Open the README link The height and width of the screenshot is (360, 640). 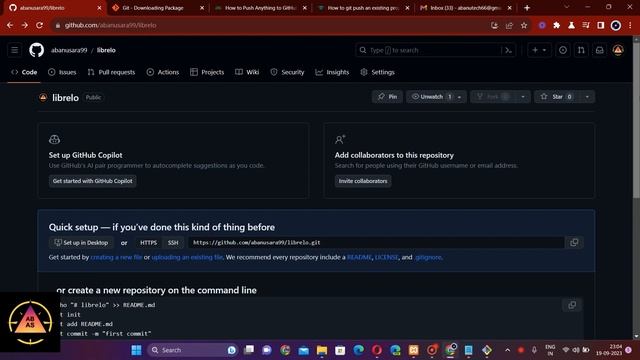(x=359, y=257)
